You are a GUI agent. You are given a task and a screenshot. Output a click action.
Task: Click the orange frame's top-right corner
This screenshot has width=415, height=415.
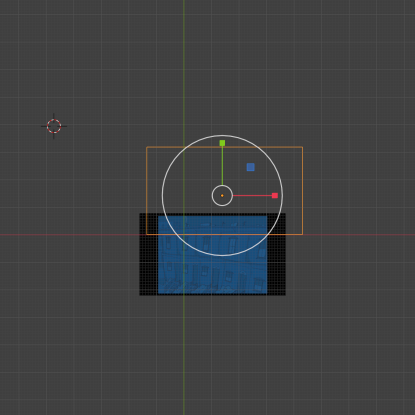coord(302,147)
